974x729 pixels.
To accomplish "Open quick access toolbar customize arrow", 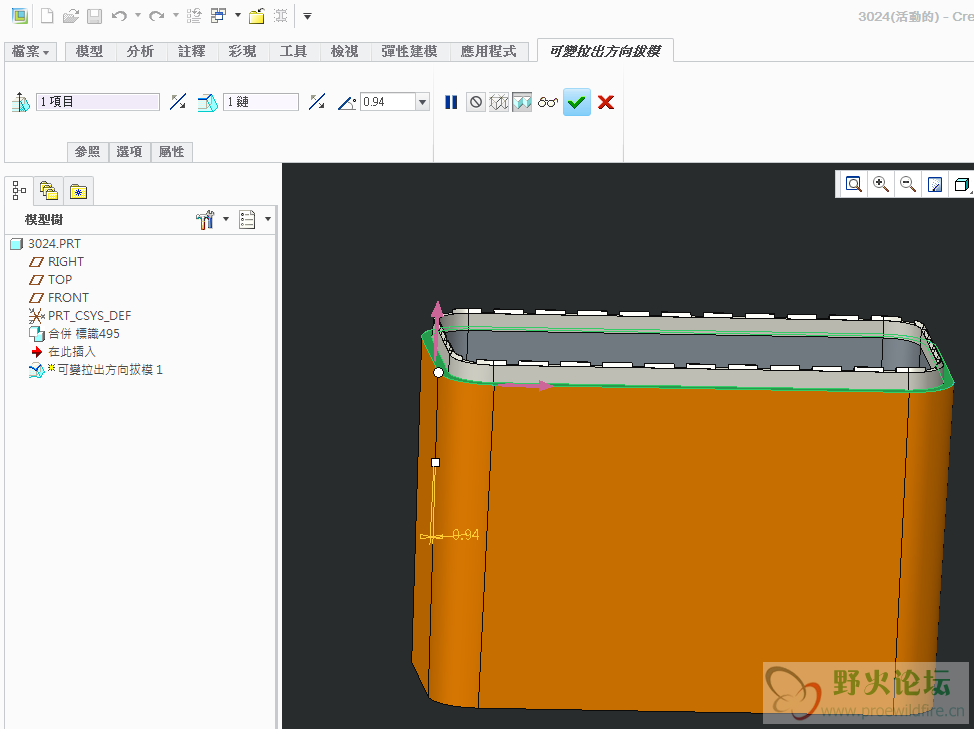I will click(x=307, y=16).
